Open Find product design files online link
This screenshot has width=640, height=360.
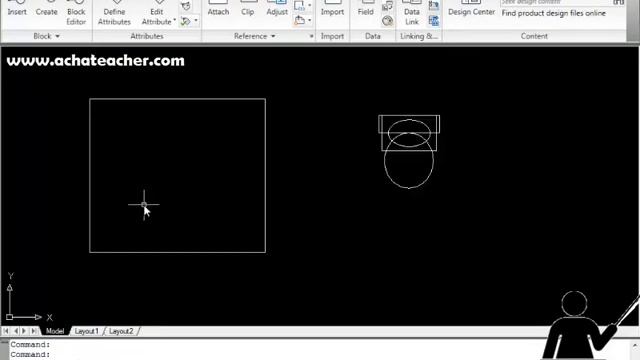tap(553, 13)
